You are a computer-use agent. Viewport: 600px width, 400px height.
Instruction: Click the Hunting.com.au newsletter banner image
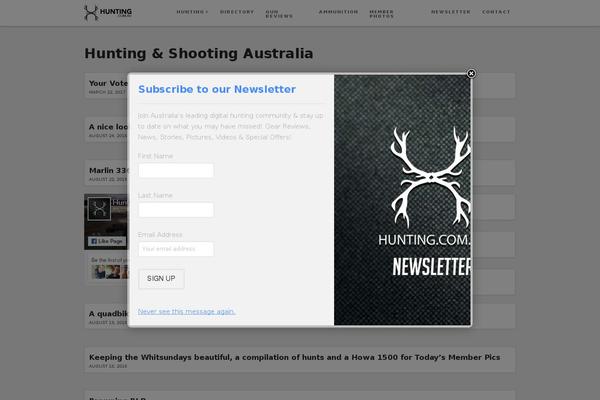pos(402,200)
